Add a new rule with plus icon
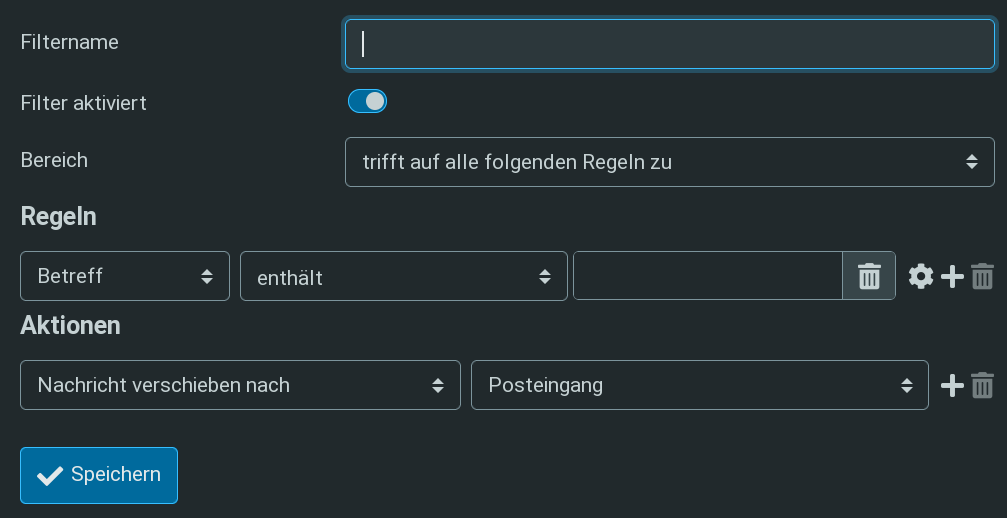This screenshot has height=518, width=1007. tap(952, 277)
